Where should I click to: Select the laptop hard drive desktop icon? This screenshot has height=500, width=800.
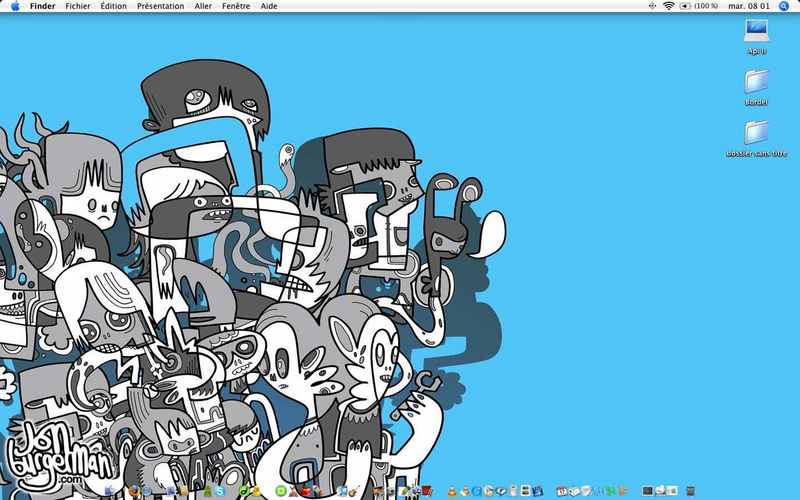pos(756,31)
